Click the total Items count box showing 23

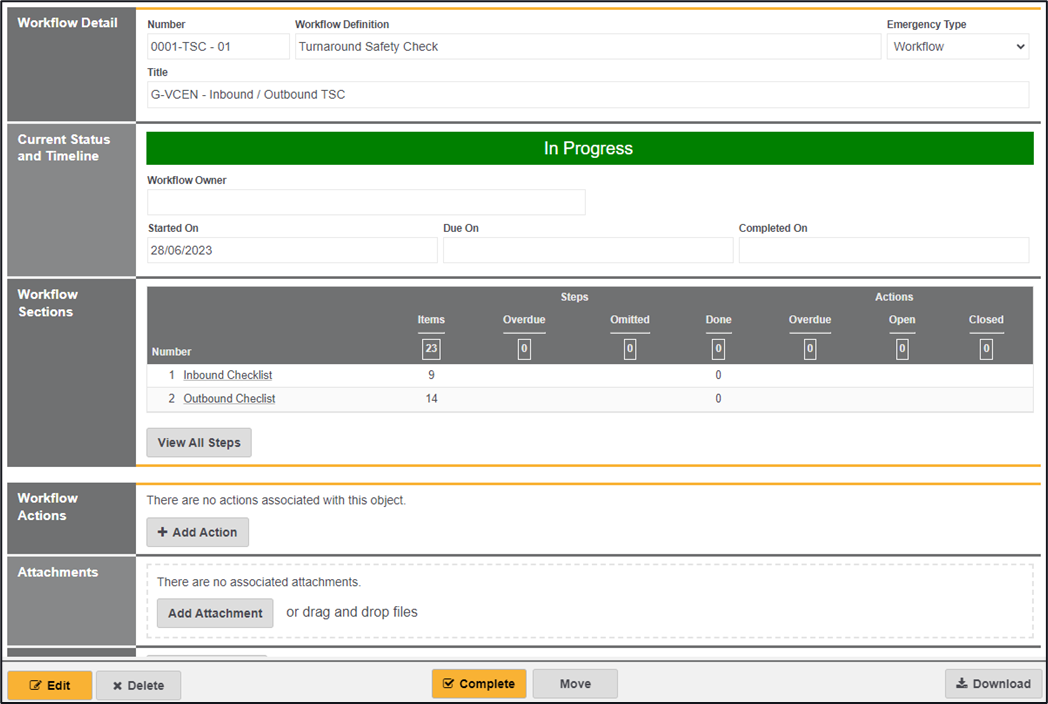click(431, 349)
